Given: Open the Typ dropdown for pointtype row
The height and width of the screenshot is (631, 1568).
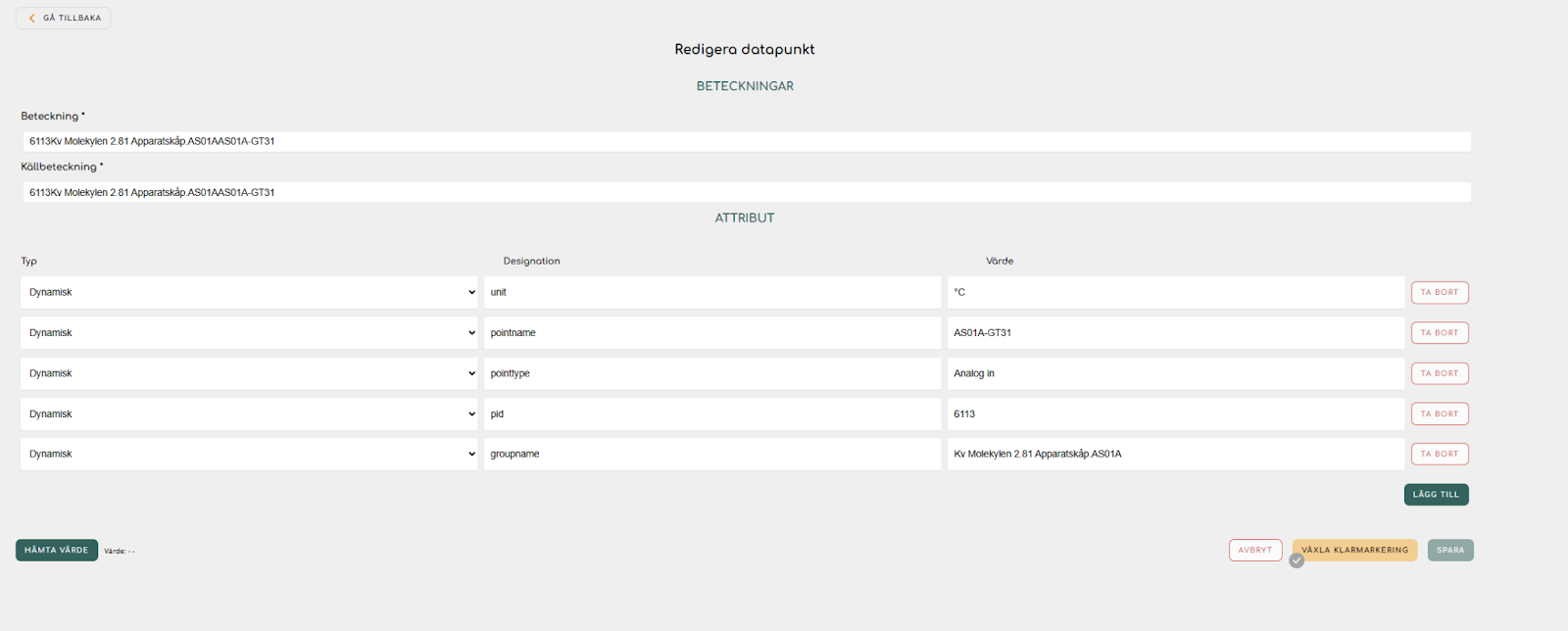Looking at the screenshot, I should (249, 373).
